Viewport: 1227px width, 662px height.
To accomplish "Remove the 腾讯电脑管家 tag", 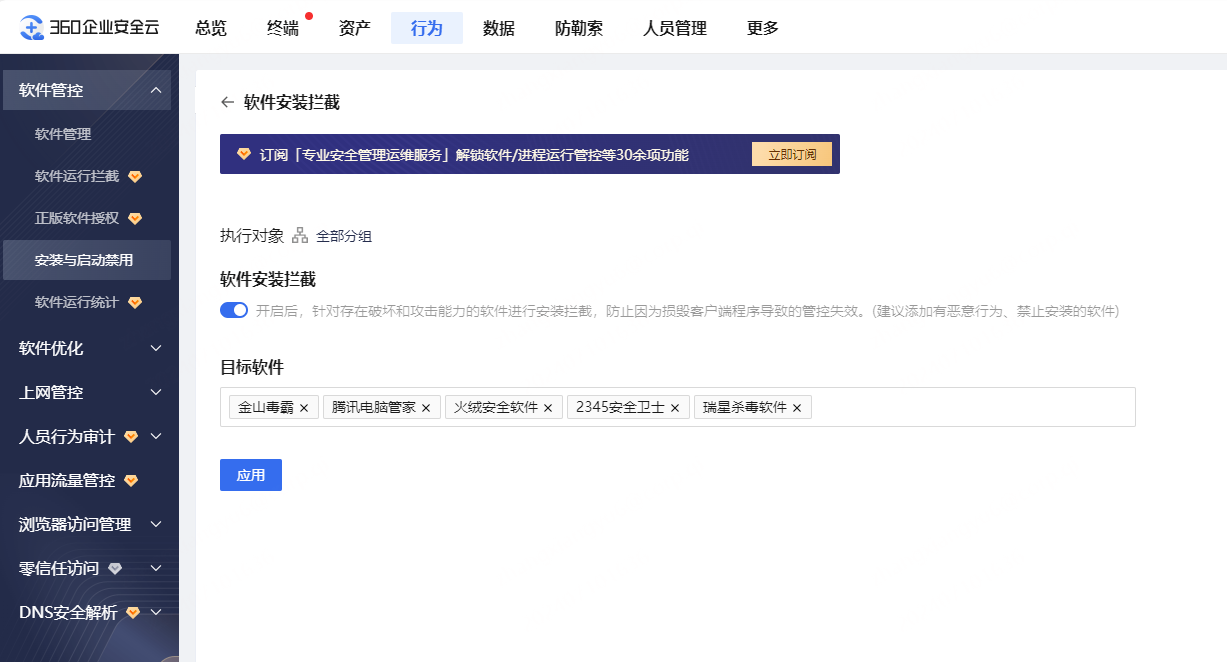I will pos(426,408).
